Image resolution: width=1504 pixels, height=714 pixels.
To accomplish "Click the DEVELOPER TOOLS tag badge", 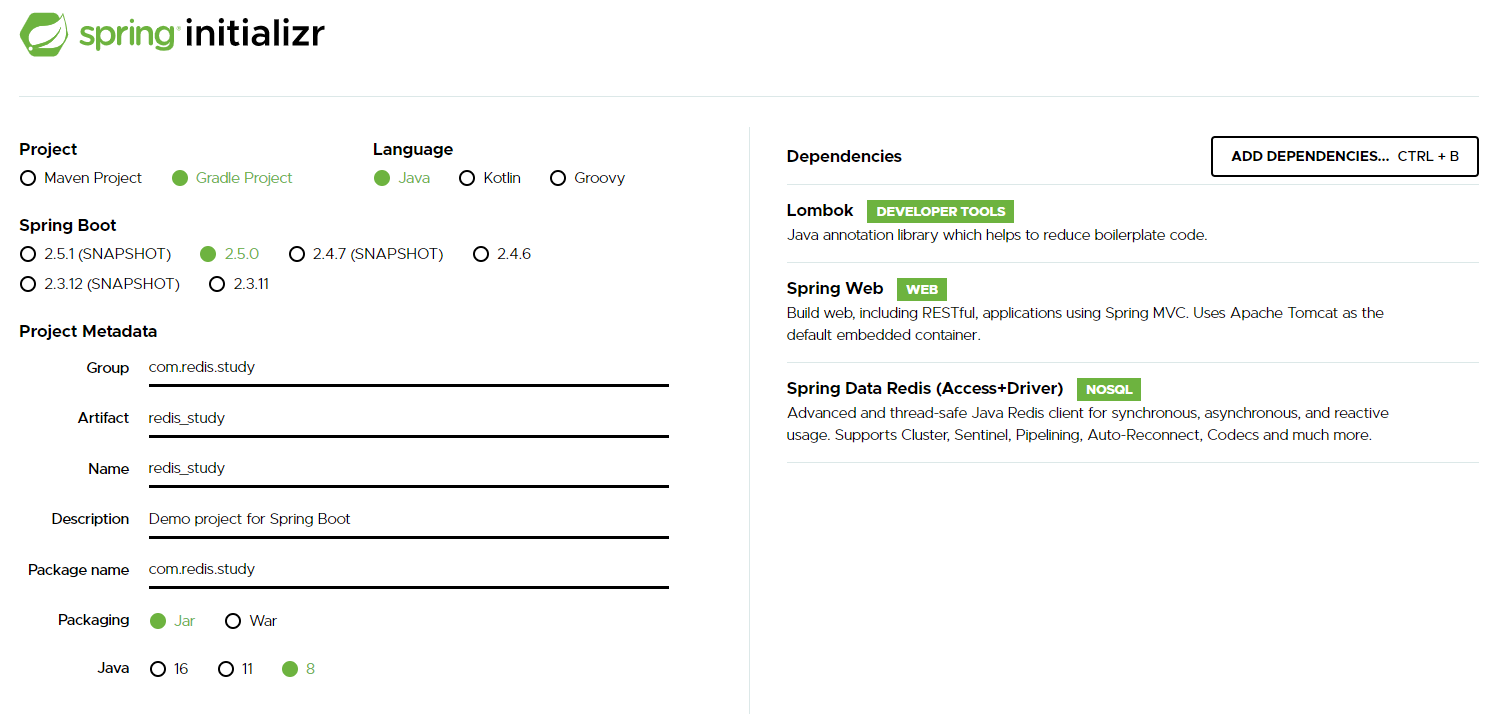I will 940,212.
